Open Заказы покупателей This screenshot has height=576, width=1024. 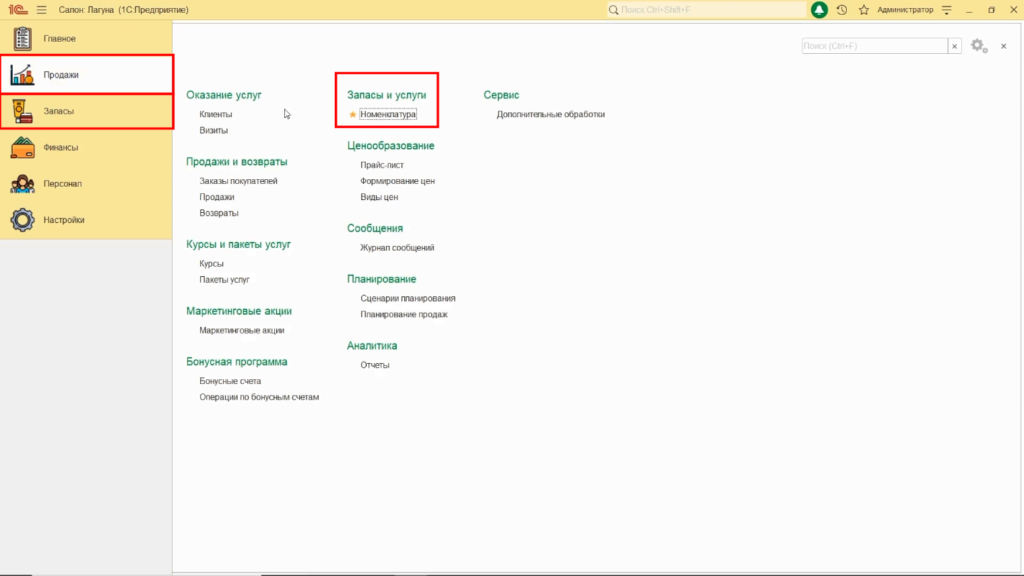click(238, 181)
